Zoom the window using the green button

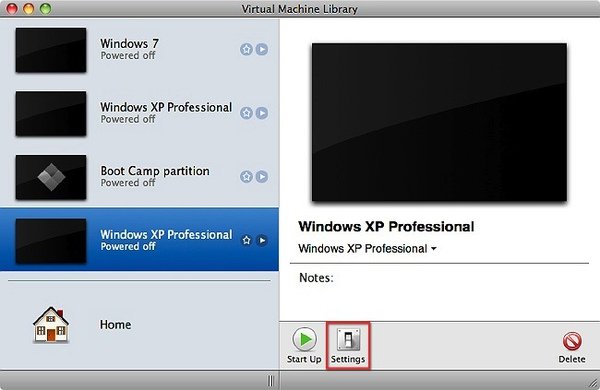(46, 8)
